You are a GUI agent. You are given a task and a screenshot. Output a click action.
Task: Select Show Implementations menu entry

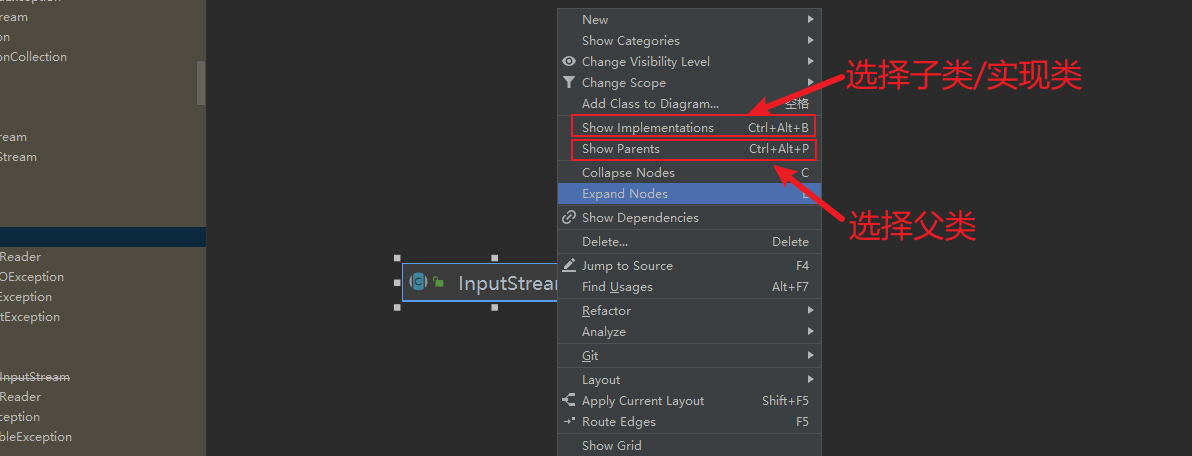point(648,128)
